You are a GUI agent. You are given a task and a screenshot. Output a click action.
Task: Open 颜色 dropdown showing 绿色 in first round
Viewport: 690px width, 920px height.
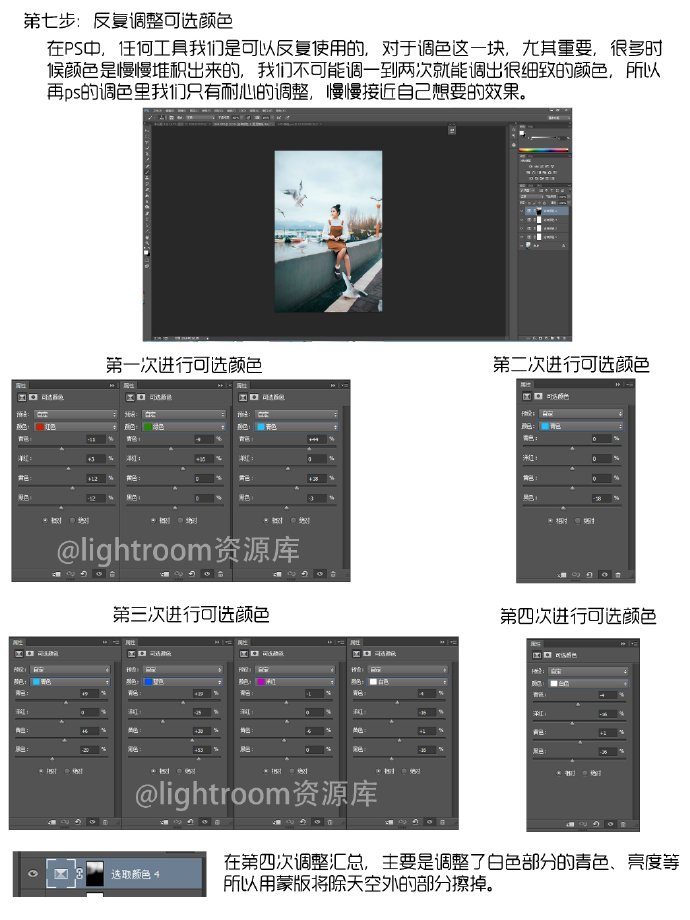click(x=184, y=427)
